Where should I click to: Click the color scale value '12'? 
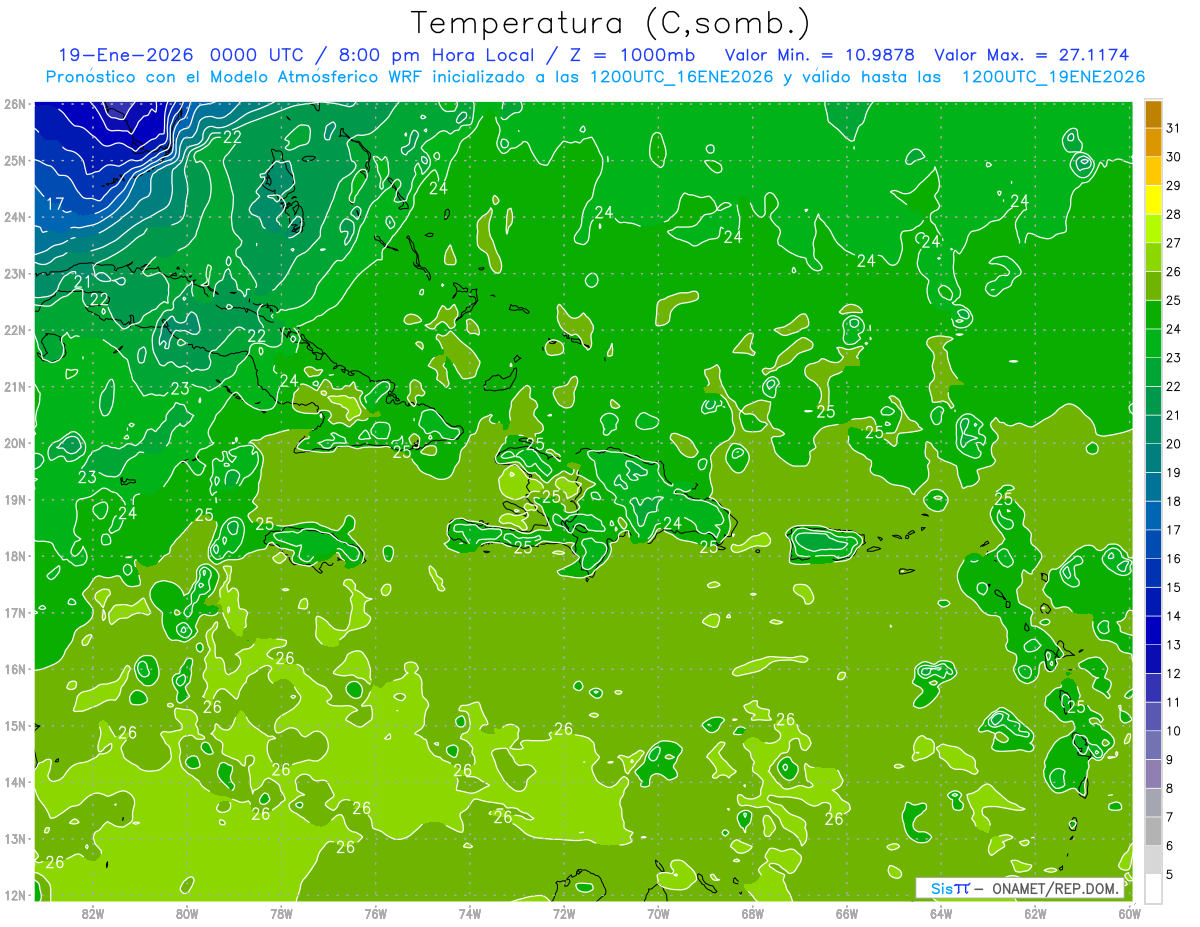coord(1174,674)
